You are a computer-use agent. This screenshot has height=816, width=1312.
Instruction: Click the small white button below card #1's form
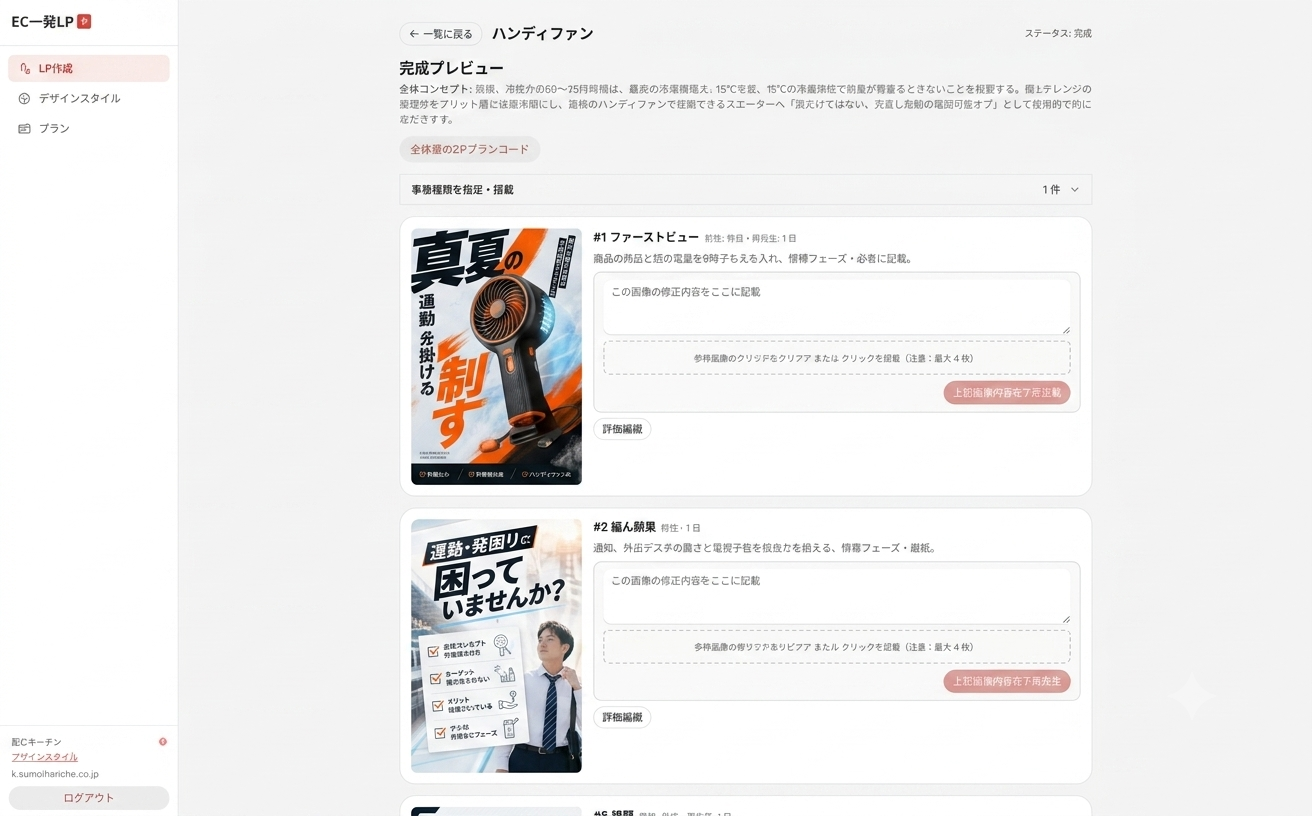click(622, 429)
